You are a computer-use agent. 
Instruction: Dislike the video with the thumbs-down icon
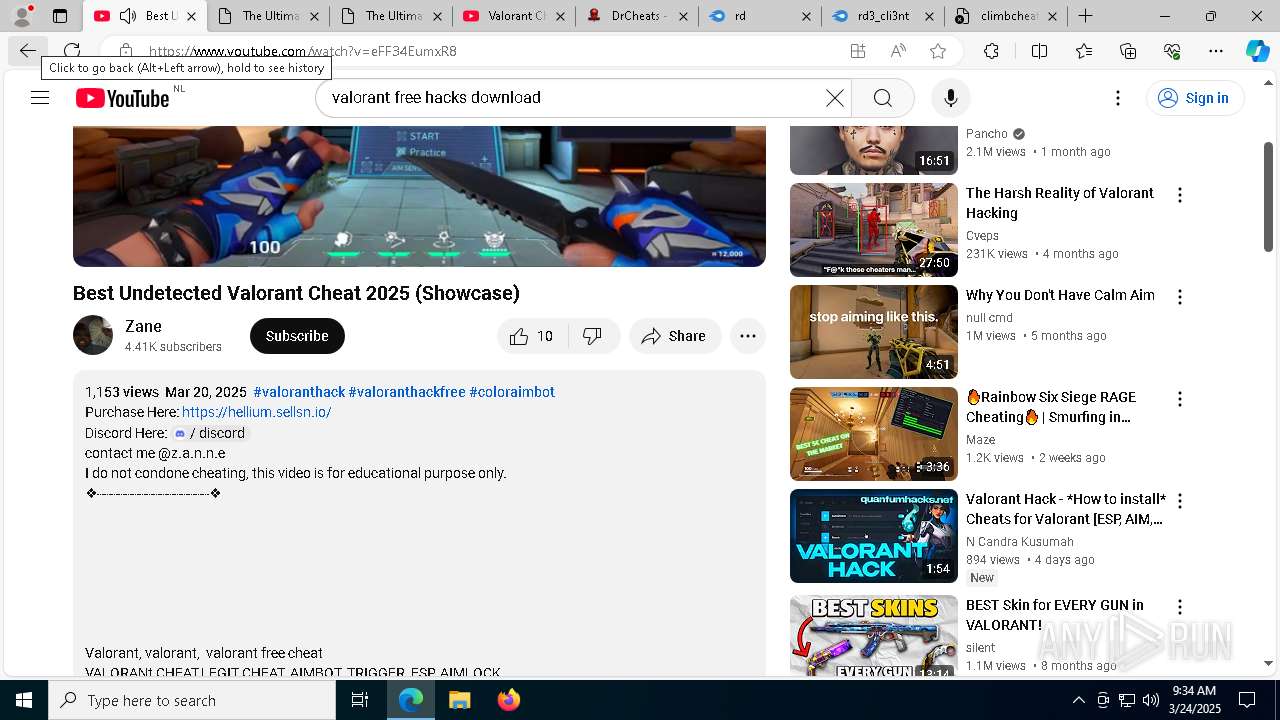[x=593, y=336]
